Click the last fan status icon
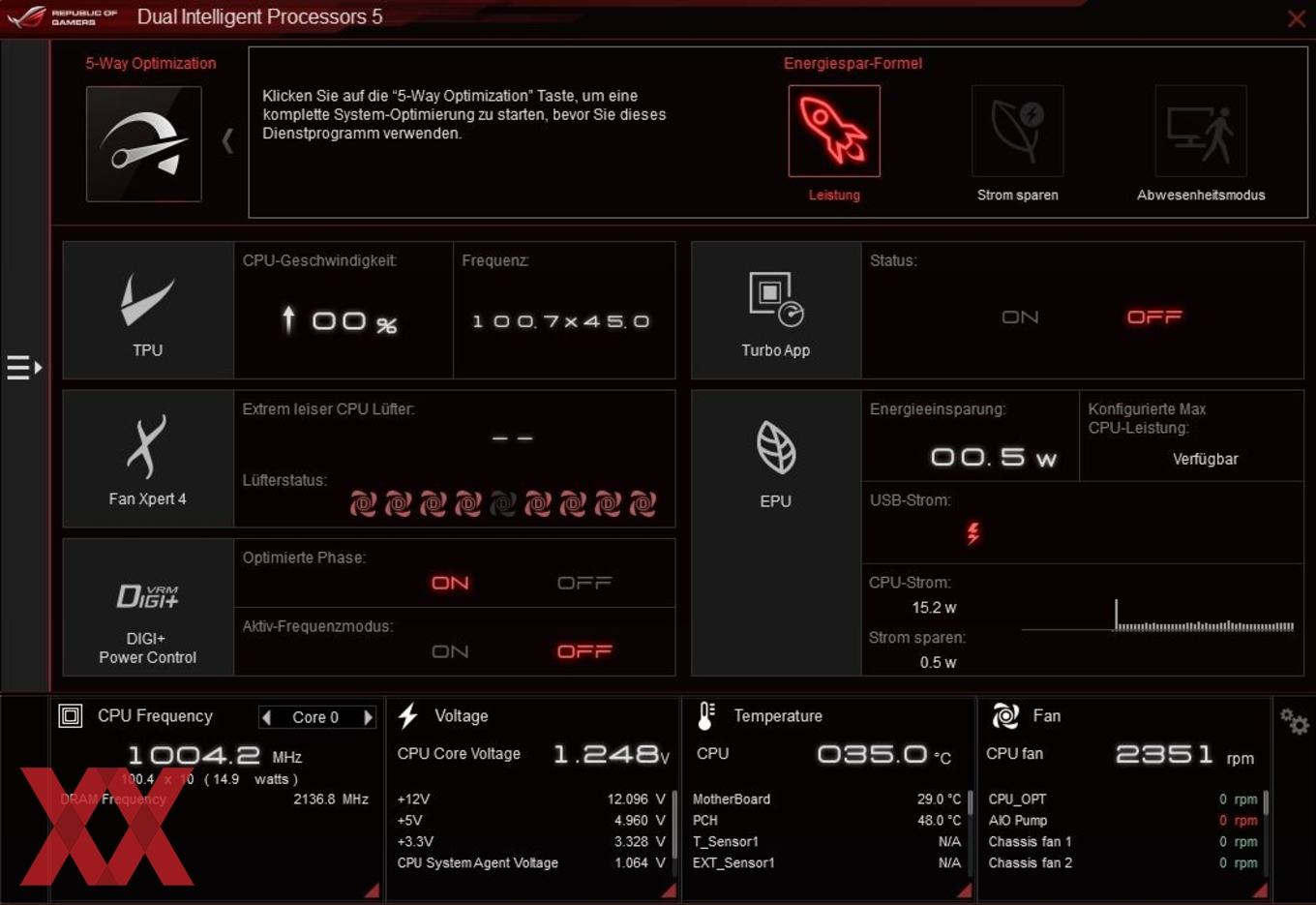This screenshot has width=1316, height=905. click(643, 503)
